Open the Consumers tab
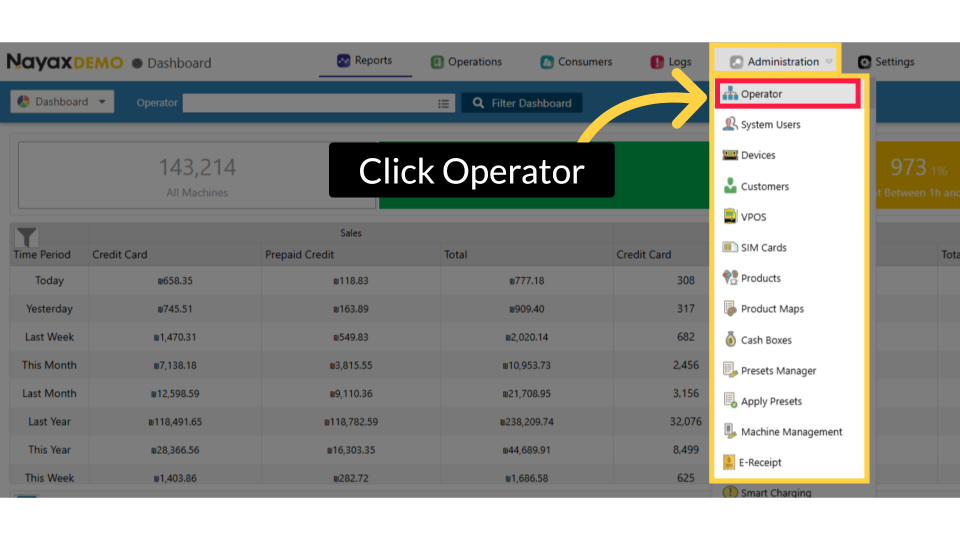960x540 pixels. (576, 62)
